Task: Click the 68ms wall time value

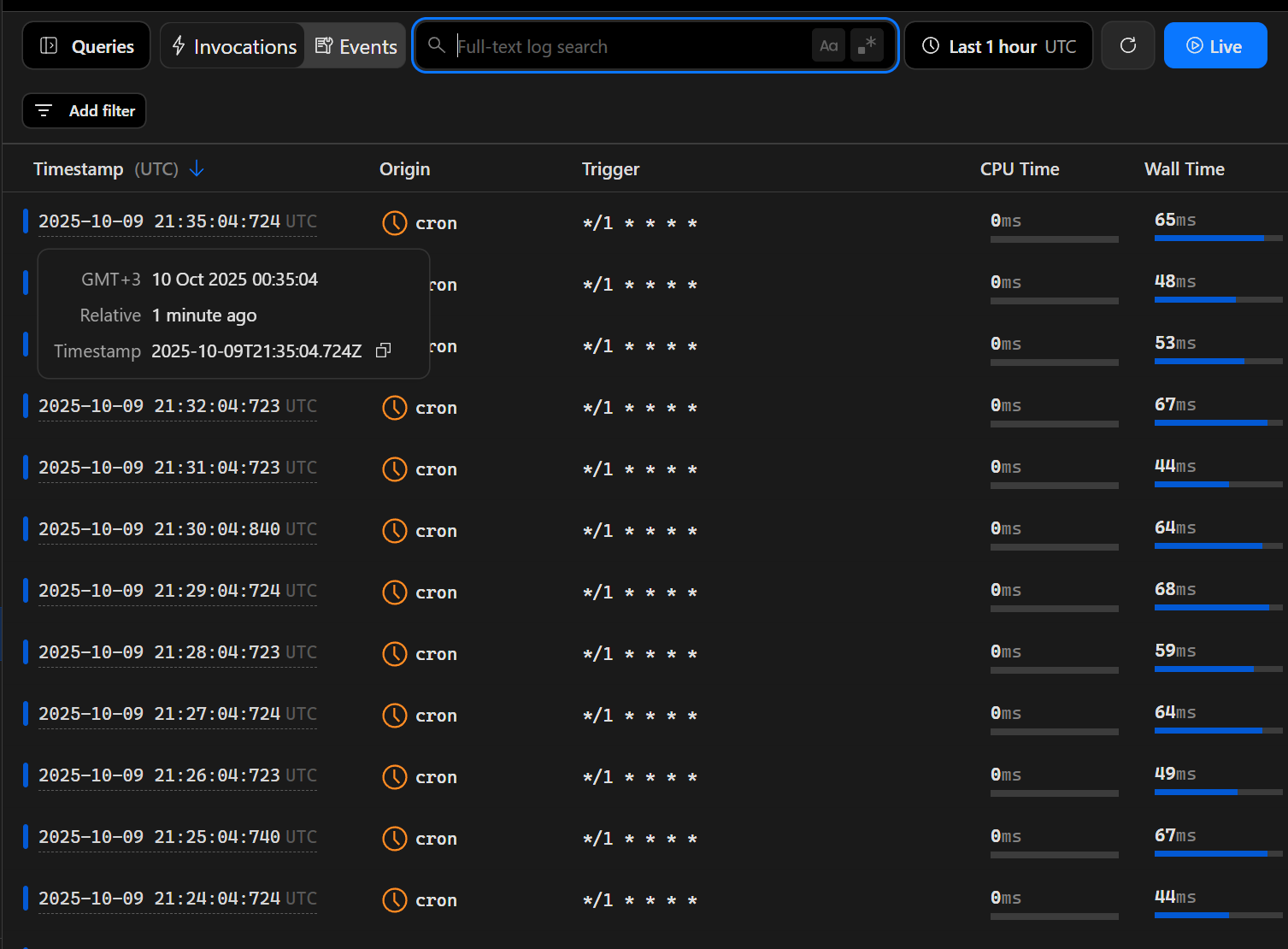Action: (x=1175, y=589)
